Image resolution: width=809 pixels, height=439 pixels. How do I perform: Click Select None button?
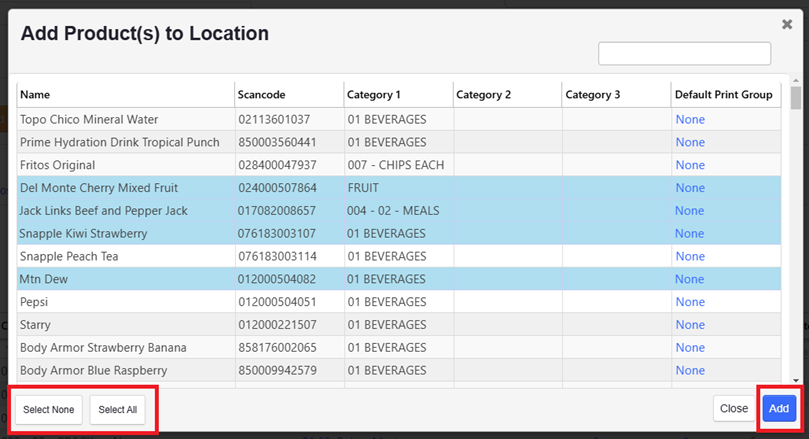pyautogui.click(x=48, y=410)
